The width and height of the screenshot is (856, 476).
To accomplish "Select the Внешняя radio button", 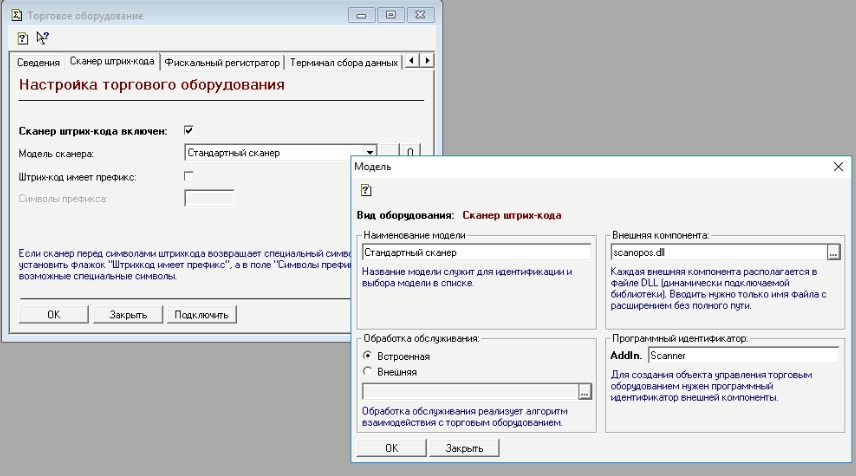I will click(368, 372).
